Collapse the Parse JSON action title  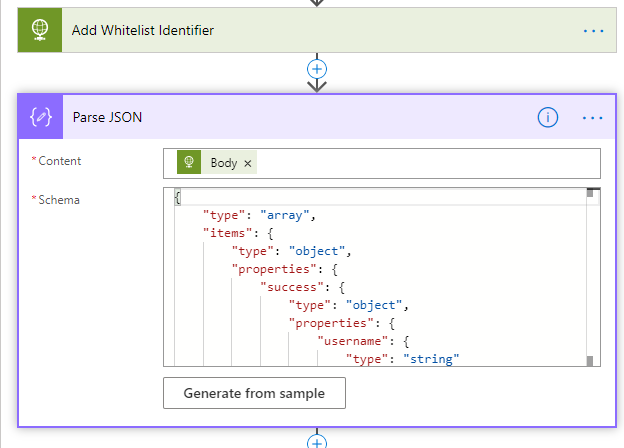click(107, 117)
